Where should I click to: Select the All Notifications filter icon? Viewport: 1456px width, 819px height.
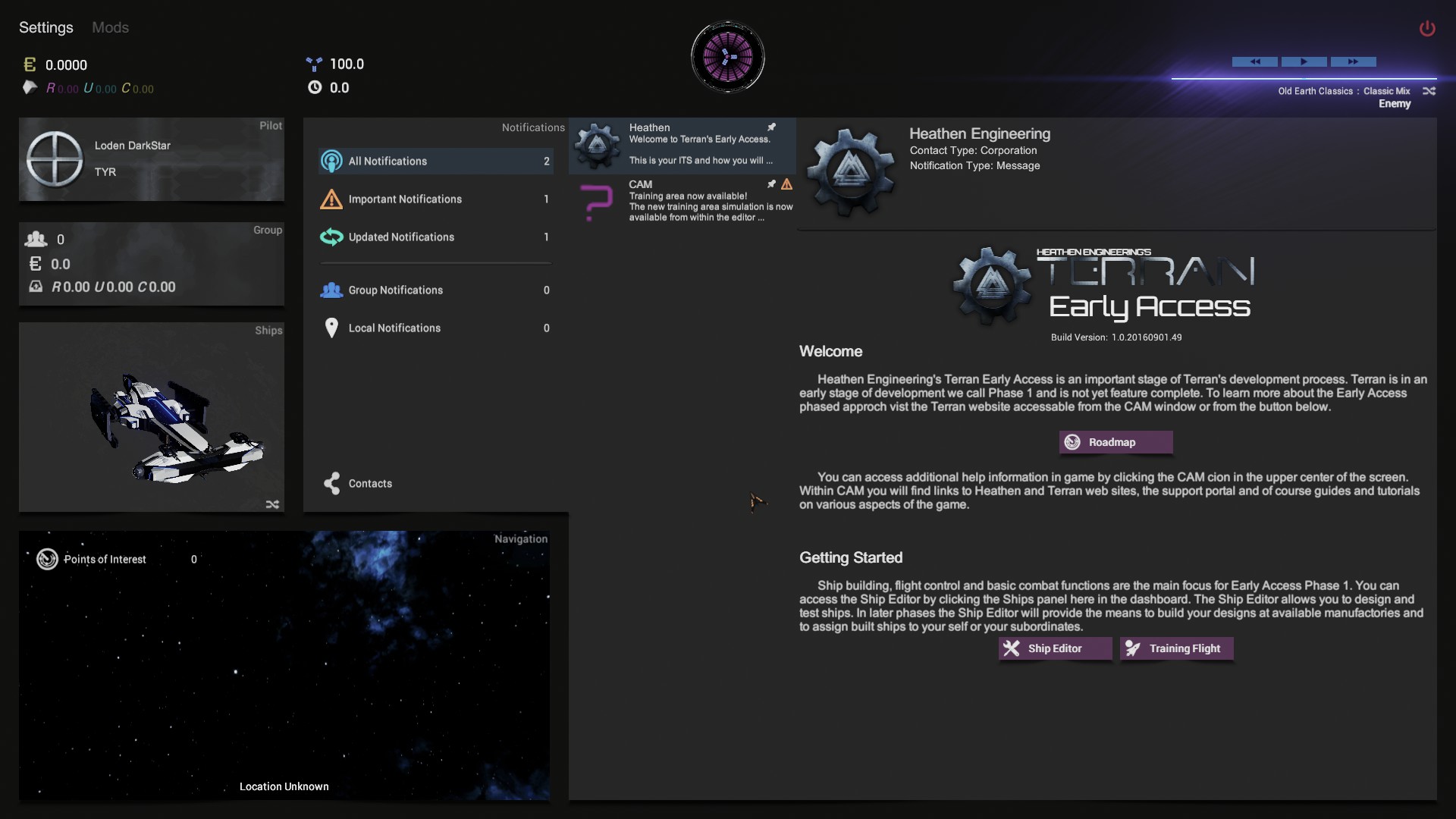click(x=331, y=161)
